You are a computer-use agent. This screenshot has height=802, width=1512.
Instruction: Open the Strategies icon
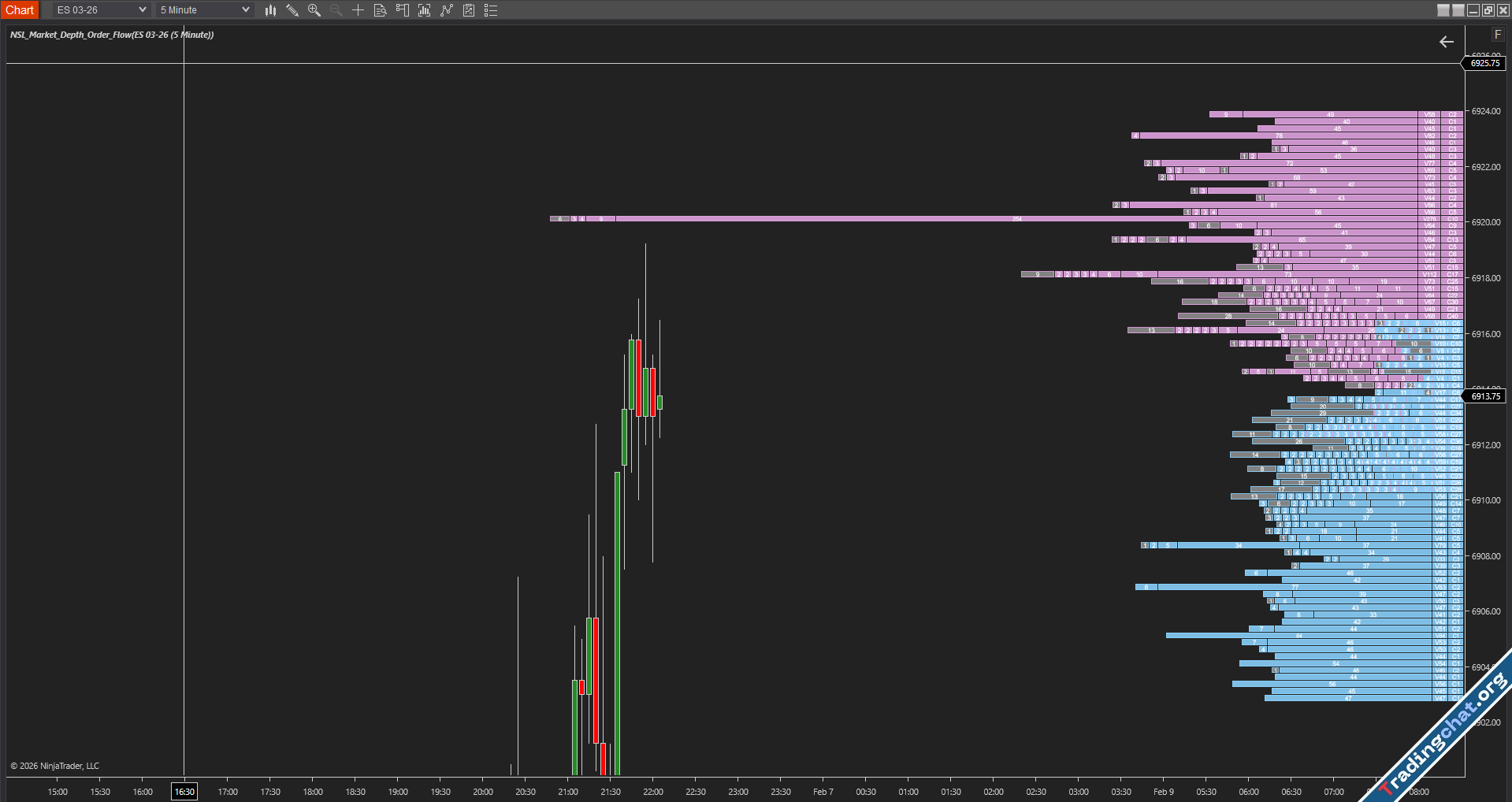point(469,10)
